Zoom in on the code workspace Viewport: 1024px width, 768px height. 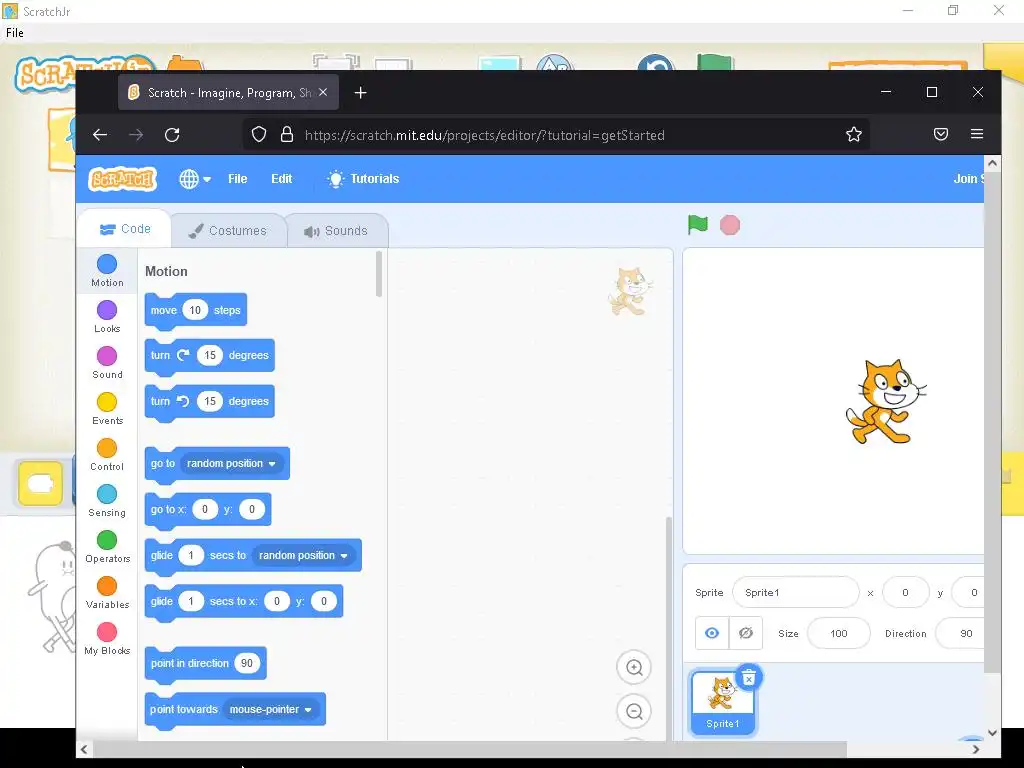tap(633, 667)
